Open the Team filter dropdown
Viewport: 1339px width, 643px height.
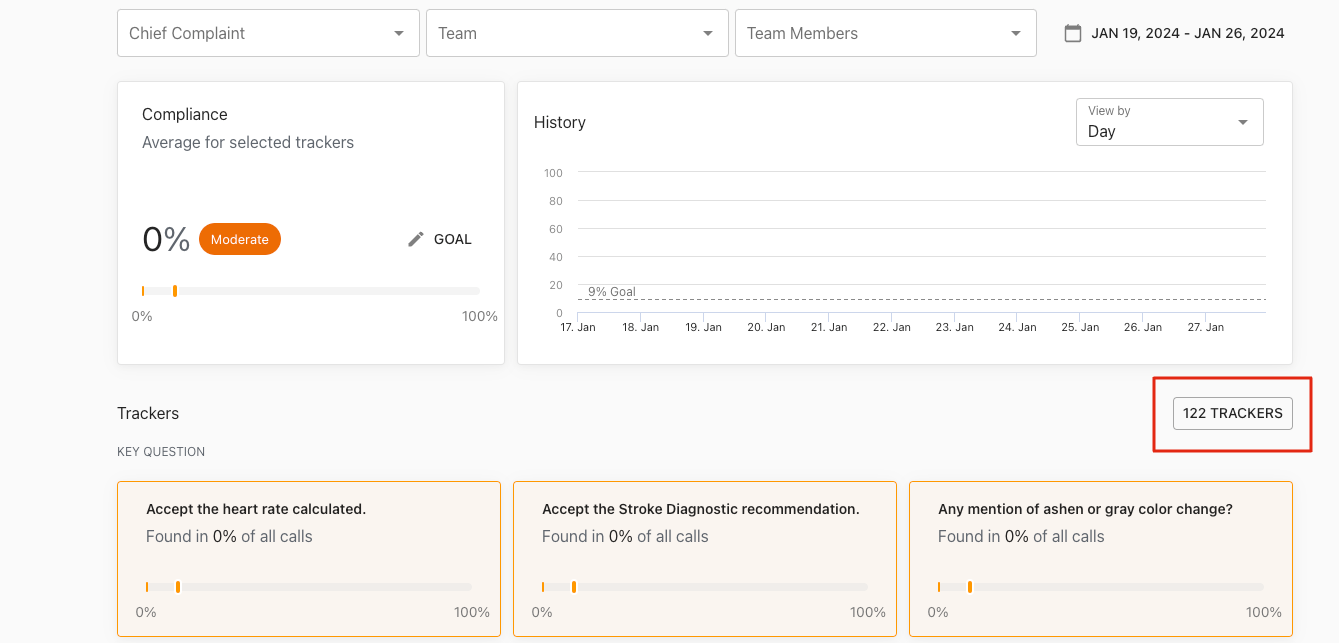point(576,33)
